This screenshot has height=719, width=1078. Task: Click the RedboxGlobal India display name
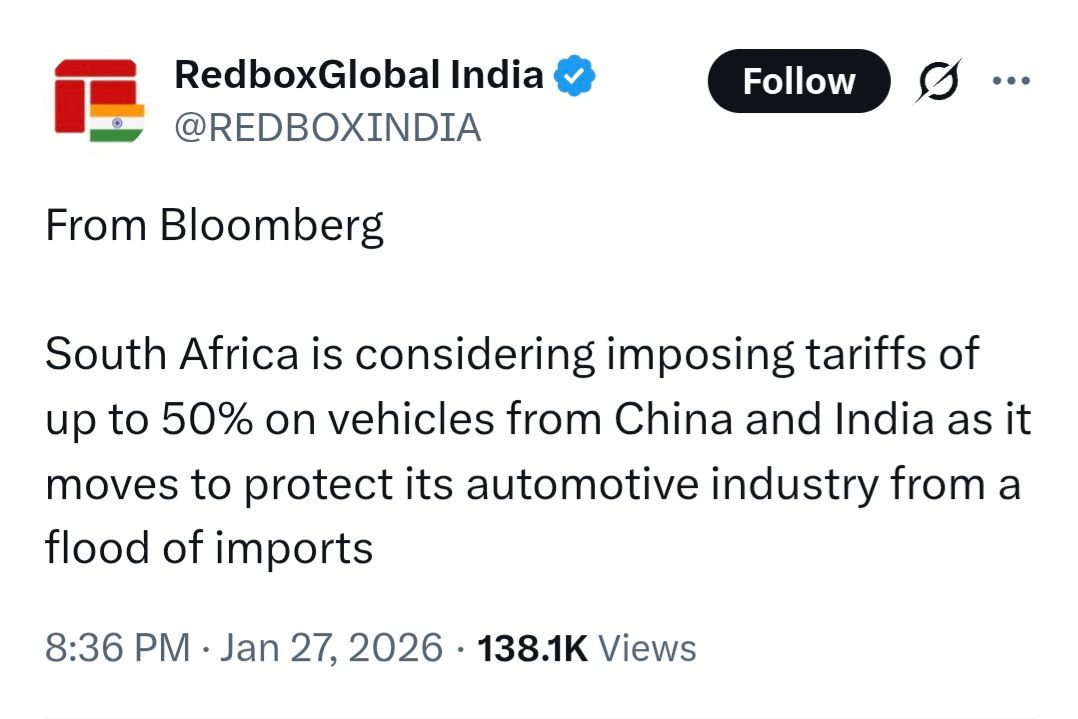pyautogui.click(x=359, y=75)
